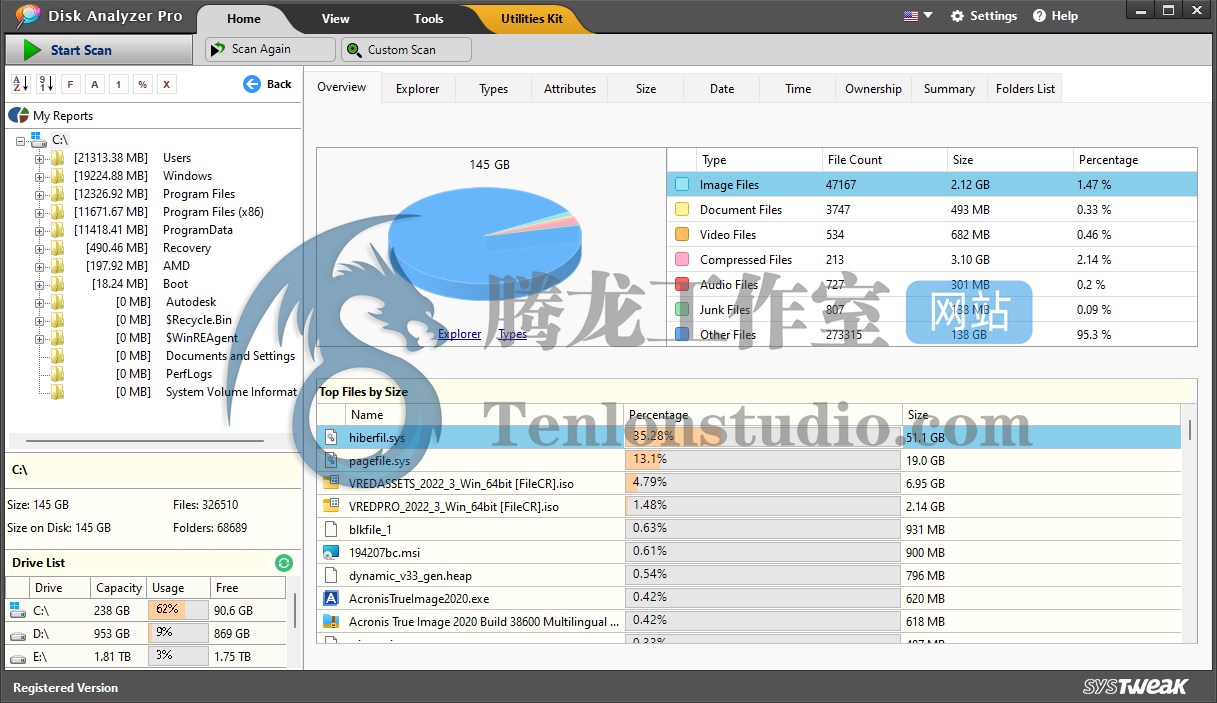
Task: Select dynamic_v33_gen.heap file name
Action: click(x=410, y=576)
